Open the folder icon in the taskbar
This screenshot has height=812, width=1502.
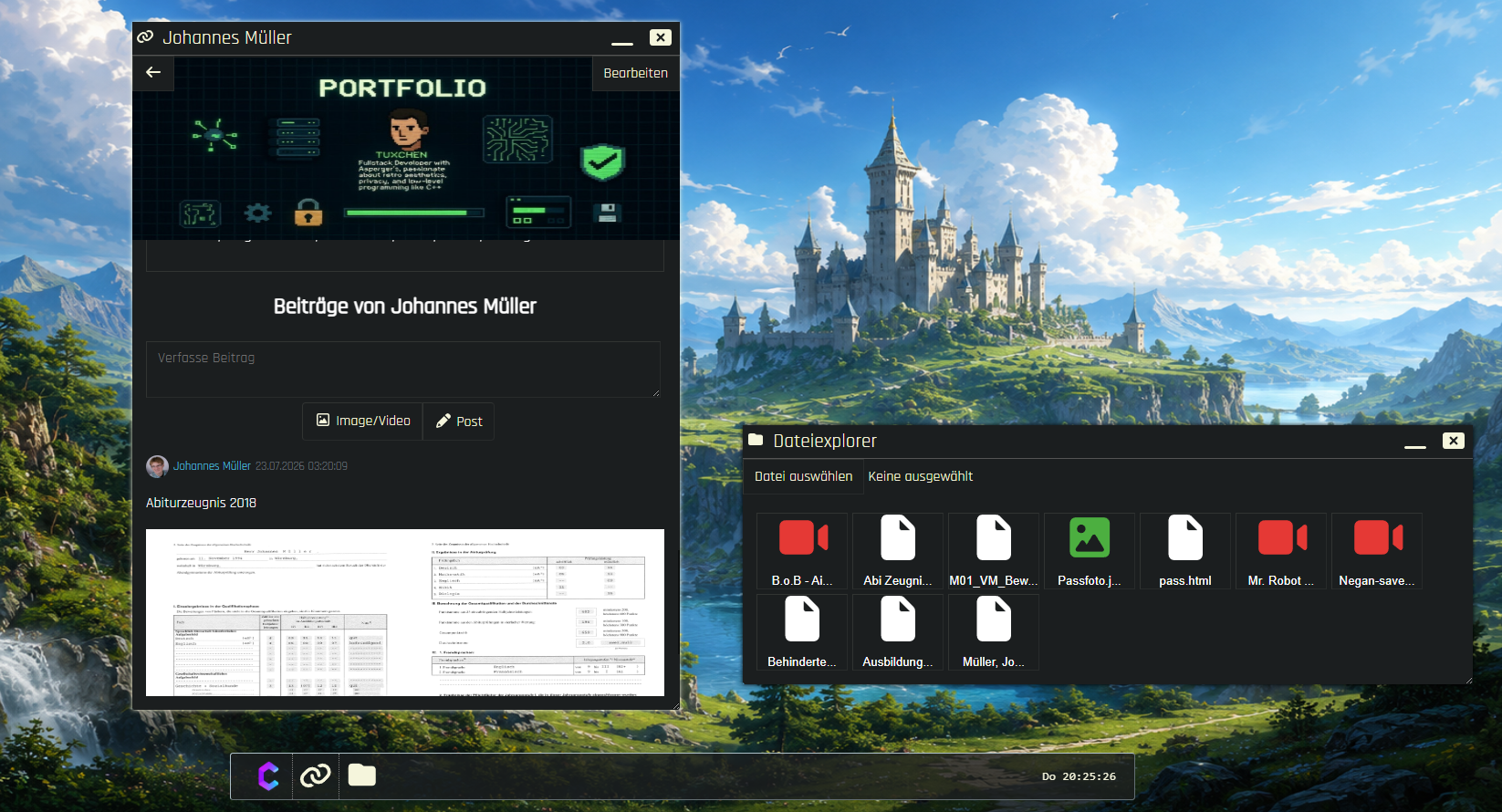(x=362, y=776)
